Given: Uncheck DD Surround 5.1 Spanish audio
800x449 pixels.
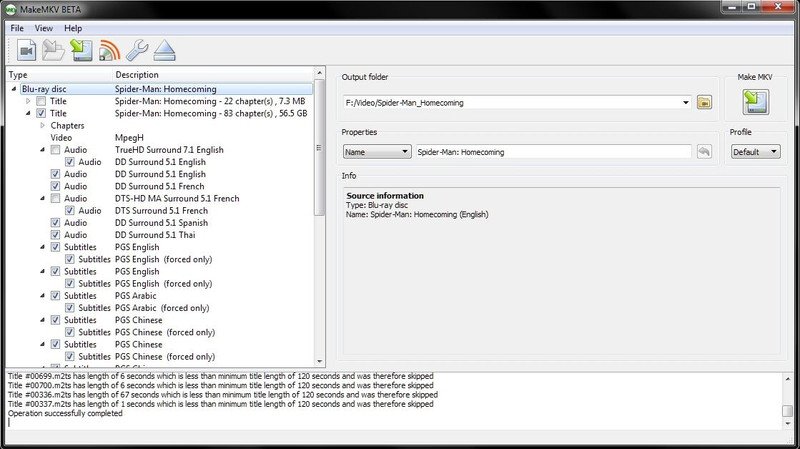Looking at the screenshot, I should 55,223.
